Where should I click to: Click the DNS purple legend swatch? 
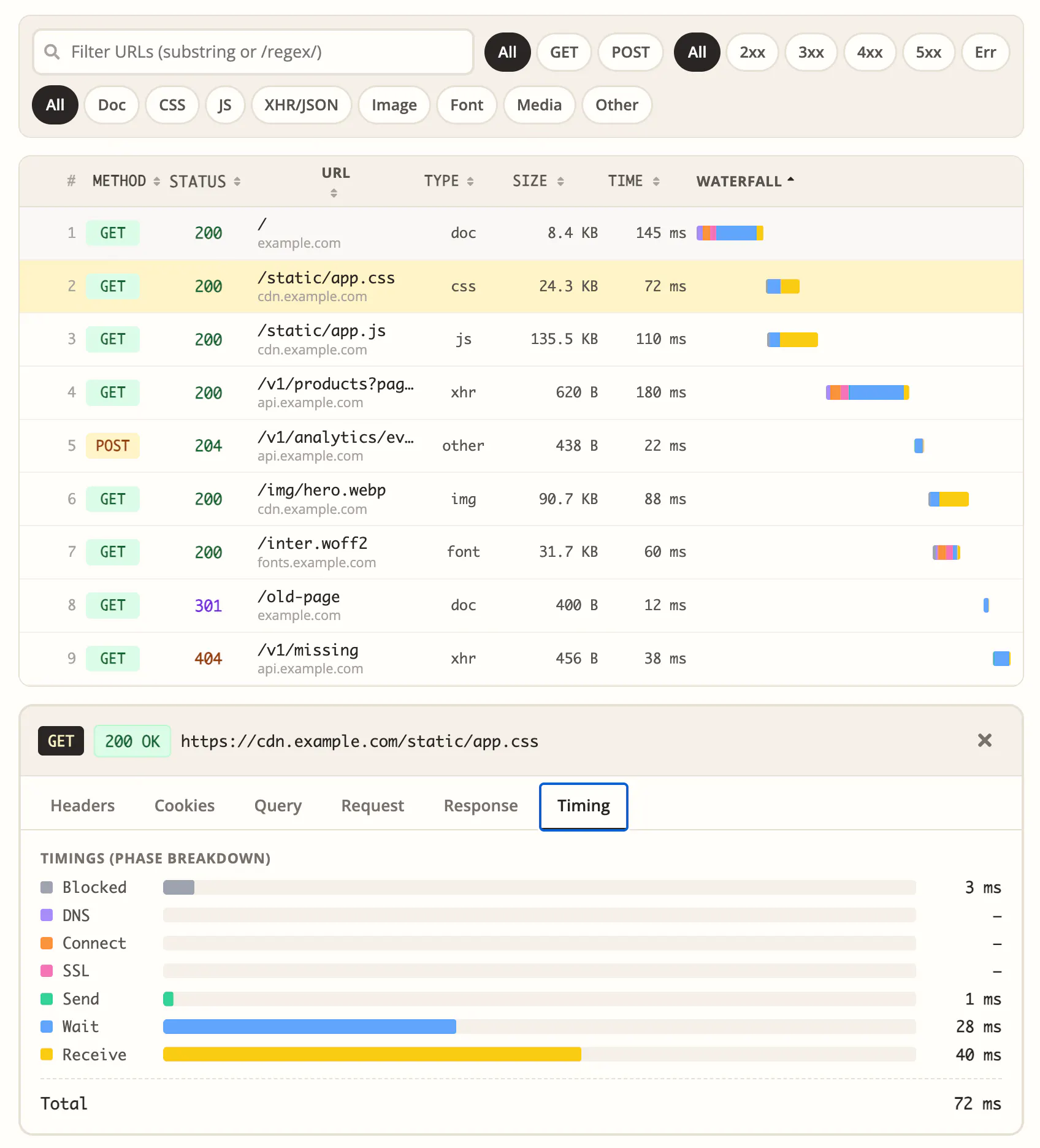[47, 915]
